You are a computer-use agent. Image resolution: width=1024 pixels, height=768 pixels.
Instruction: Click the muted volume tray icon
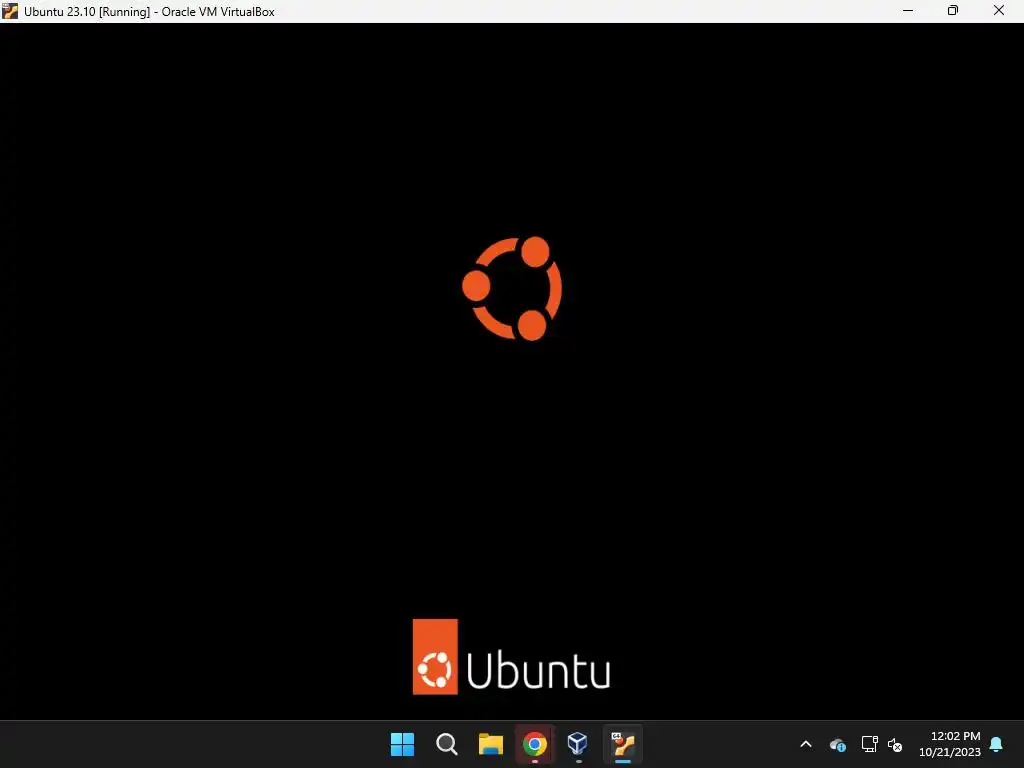895,744
